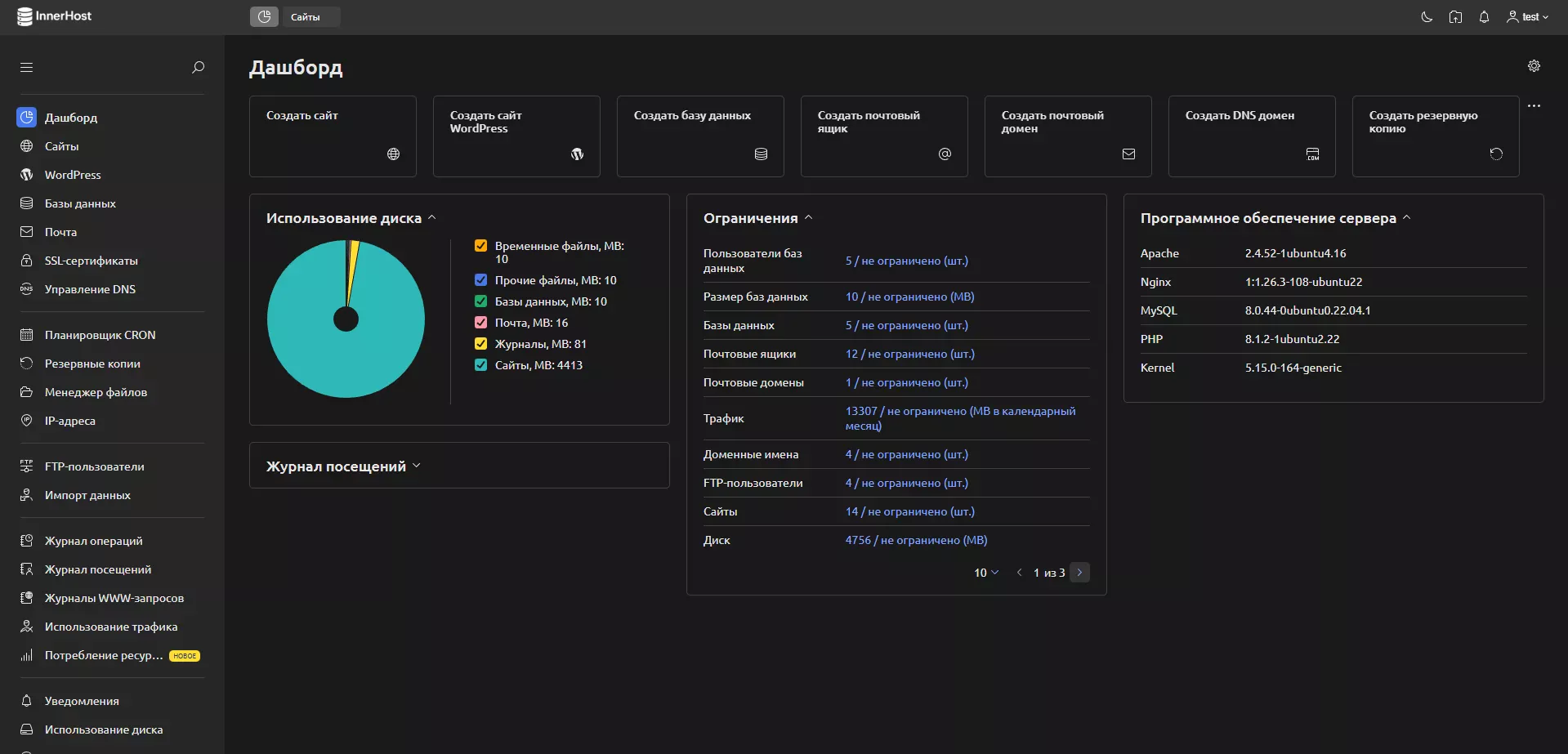The width and height of the screenshot is (1568, 754).
Task: Open notifications bell in top bar
Action: pos(1484,16)
